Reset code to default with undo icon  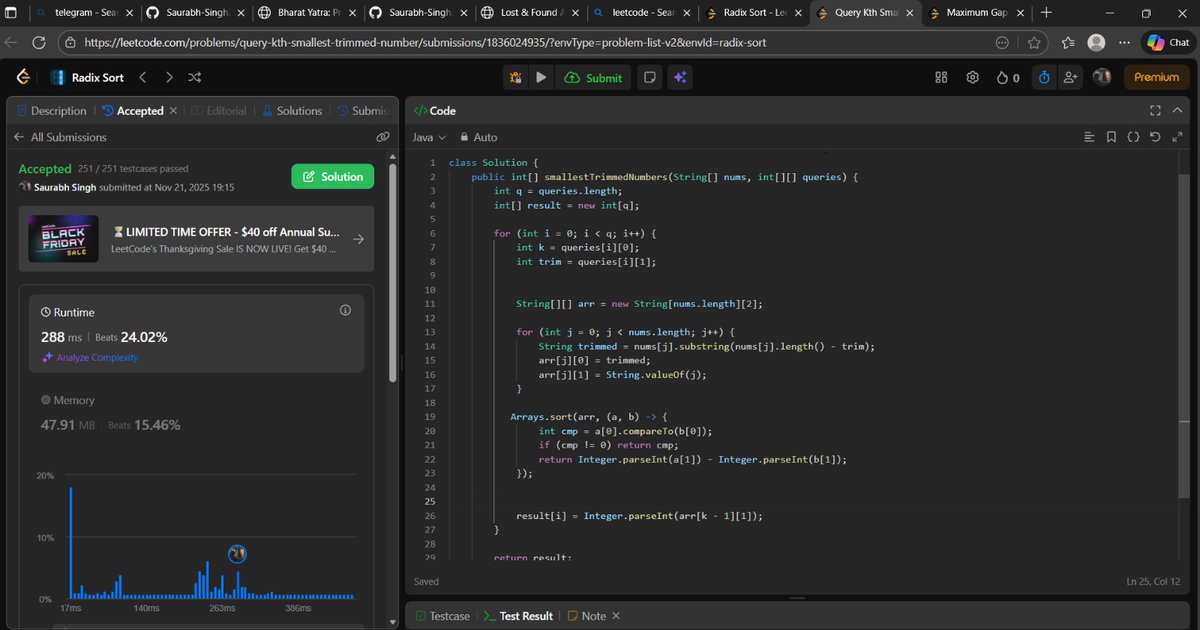1155,137
